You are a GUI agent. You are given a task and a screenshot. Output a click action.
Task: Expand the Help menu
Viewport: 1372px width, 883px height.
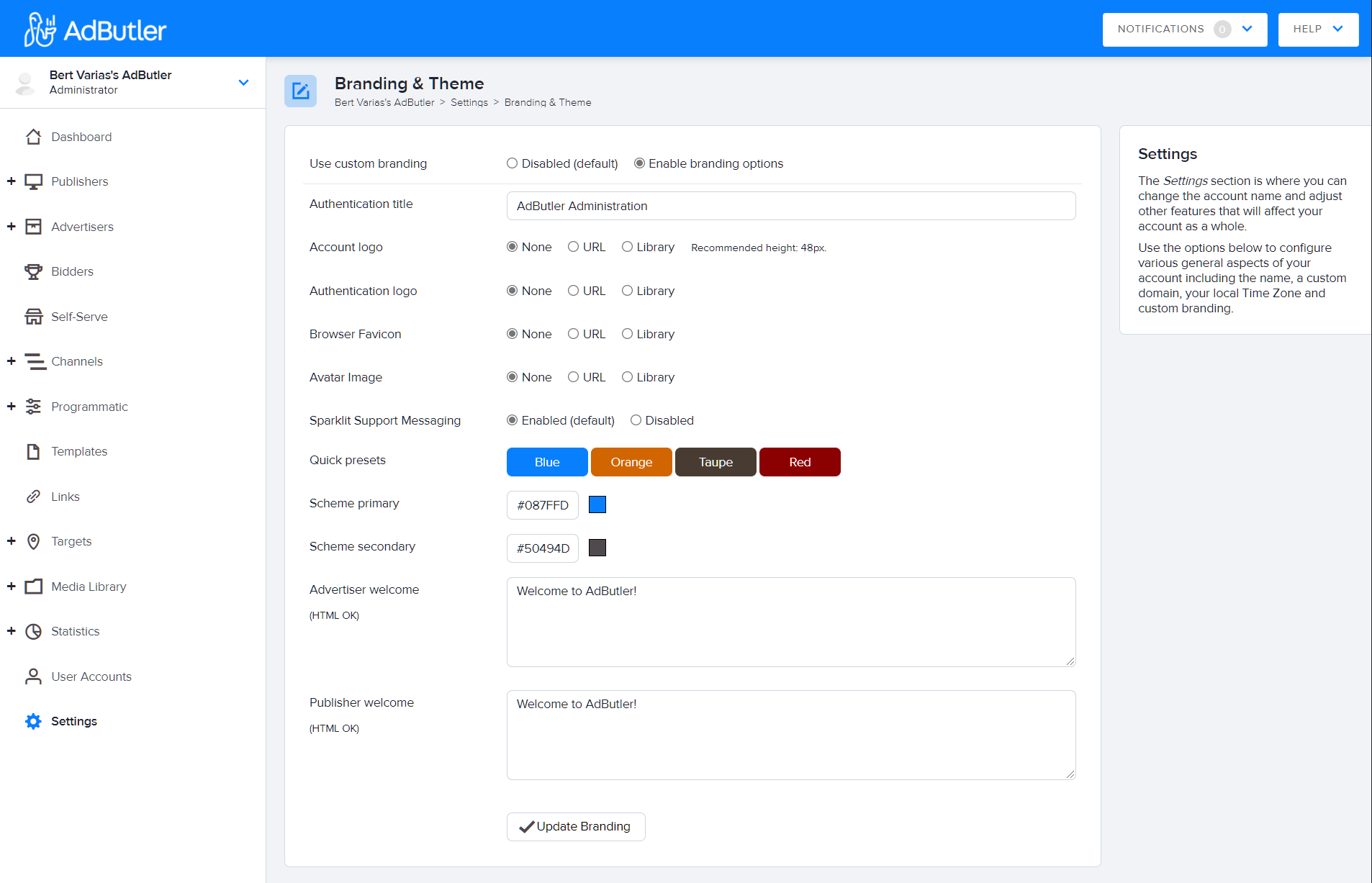(x=1317, y=30)
